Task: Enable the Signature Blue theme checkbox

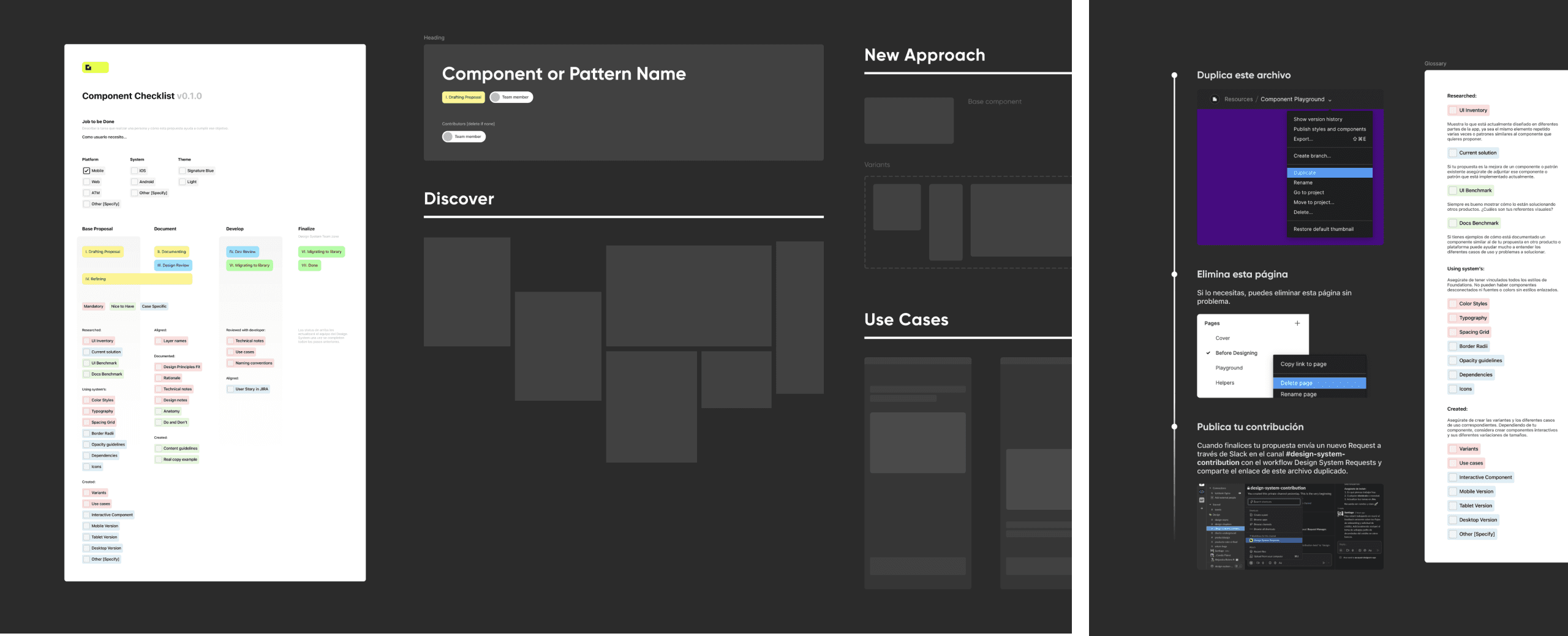Action: [x=181, y=171]
